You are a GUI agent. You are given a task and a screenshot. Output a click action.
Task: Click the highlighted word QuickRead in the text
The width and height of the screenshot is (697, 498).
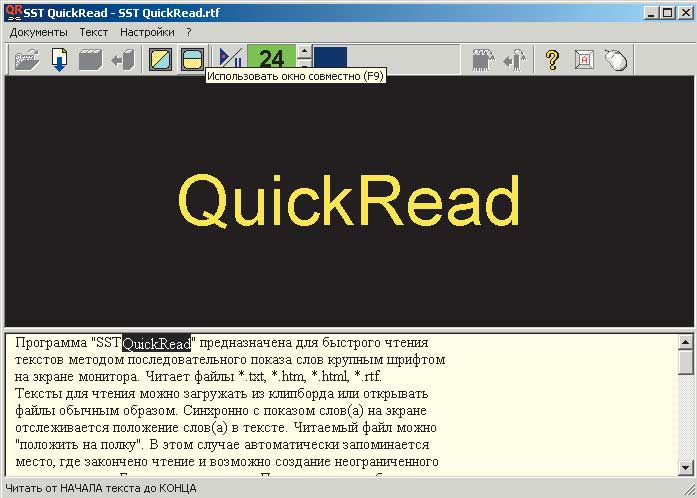coord(156,343)
